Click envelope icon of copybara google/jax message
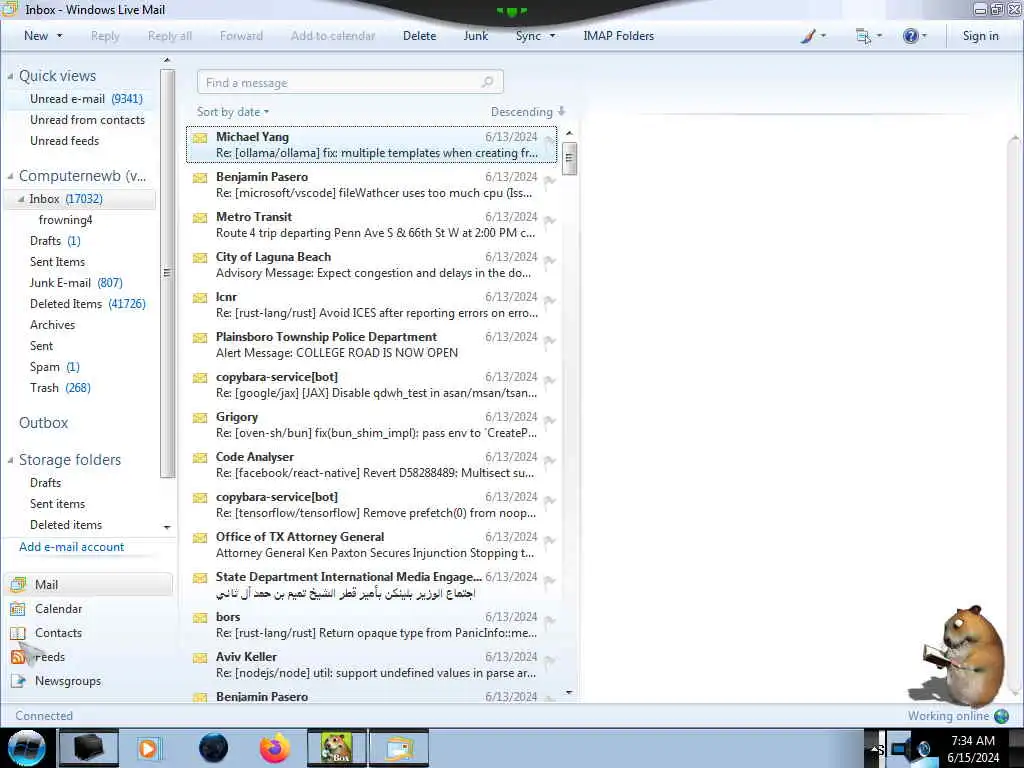 200,378
